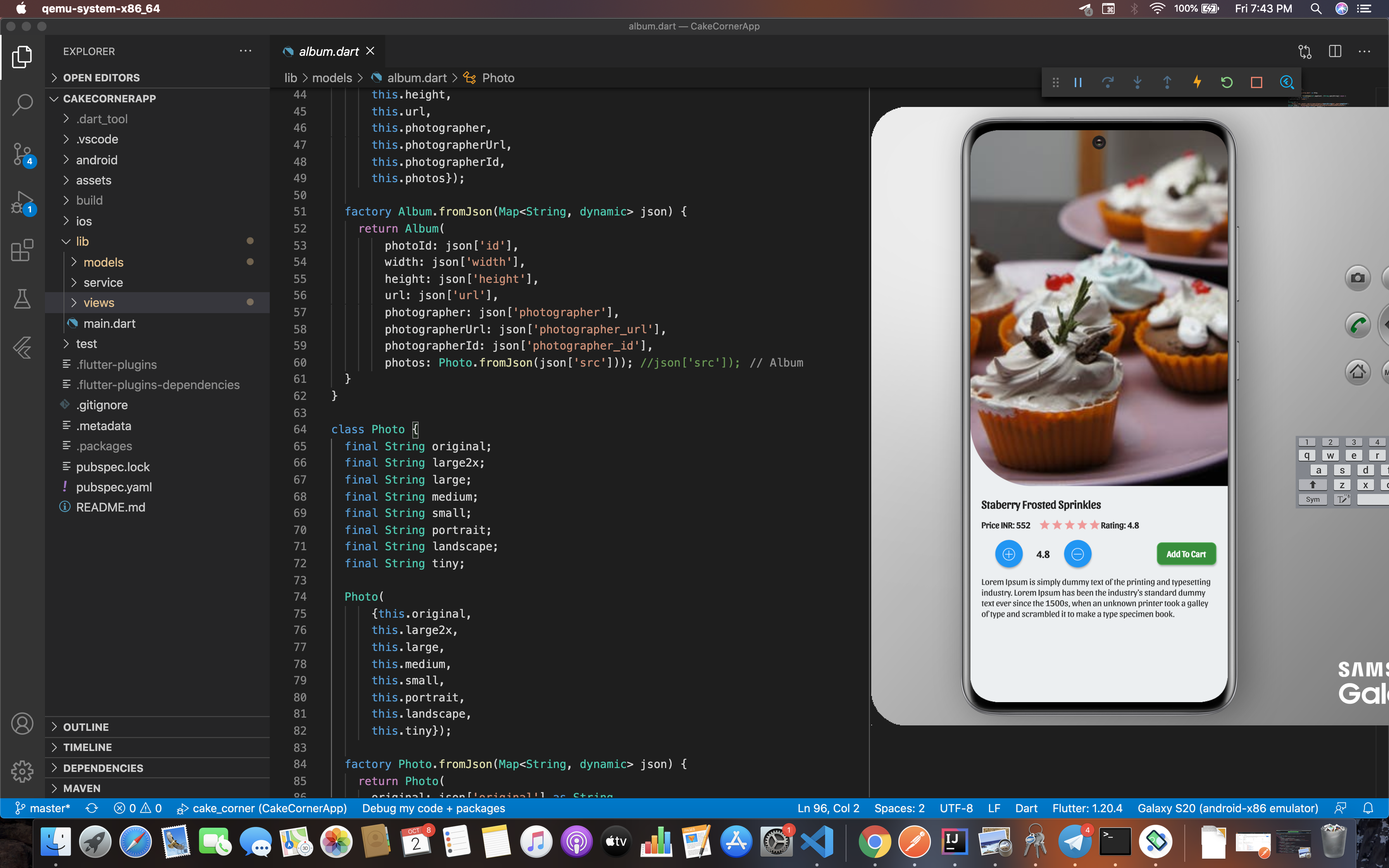This screenshot has width=1389, height=868.
Task: Open the Search view in activity bar
Action: point(22,105)
